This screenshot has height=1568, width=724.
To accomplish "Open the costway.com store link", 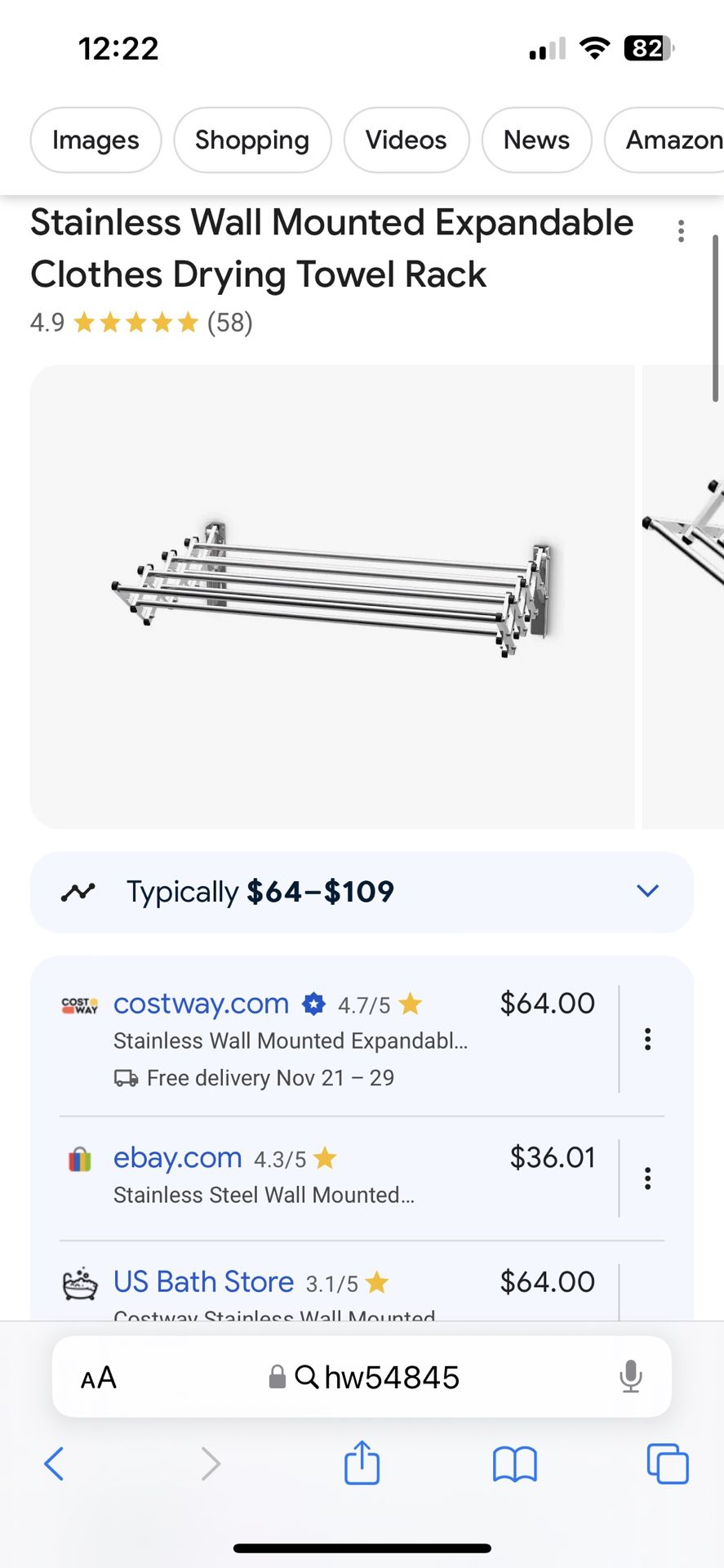I will pyautogui.click(x=201, y=1003).
